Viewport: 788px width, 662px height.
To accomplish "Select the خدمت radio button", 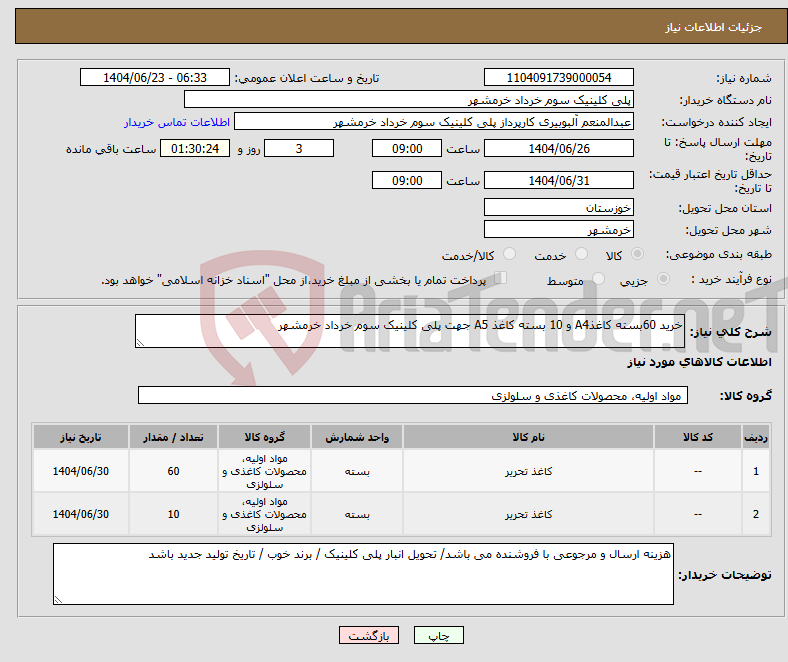I will coord(581,254).
